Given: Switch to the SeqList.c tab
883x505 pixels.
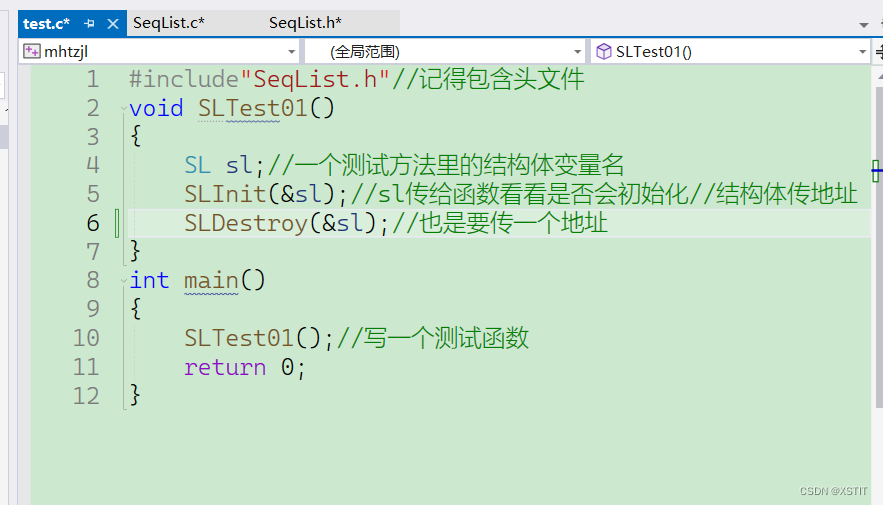Looking at the screenshot, I should (169, 23).
